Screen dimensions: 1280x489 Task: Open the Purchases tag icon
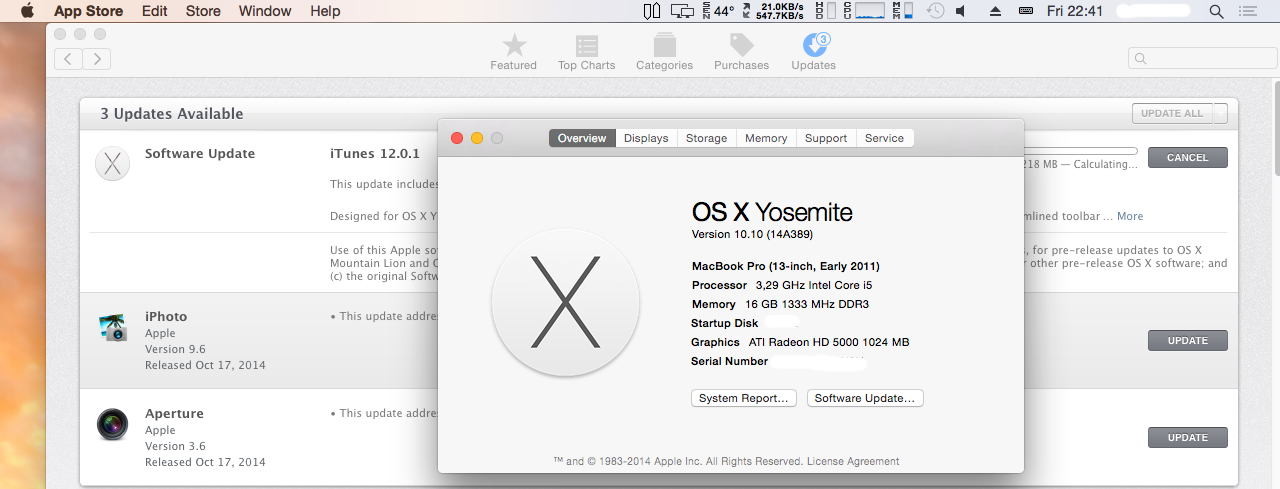(x=741, y=46)
